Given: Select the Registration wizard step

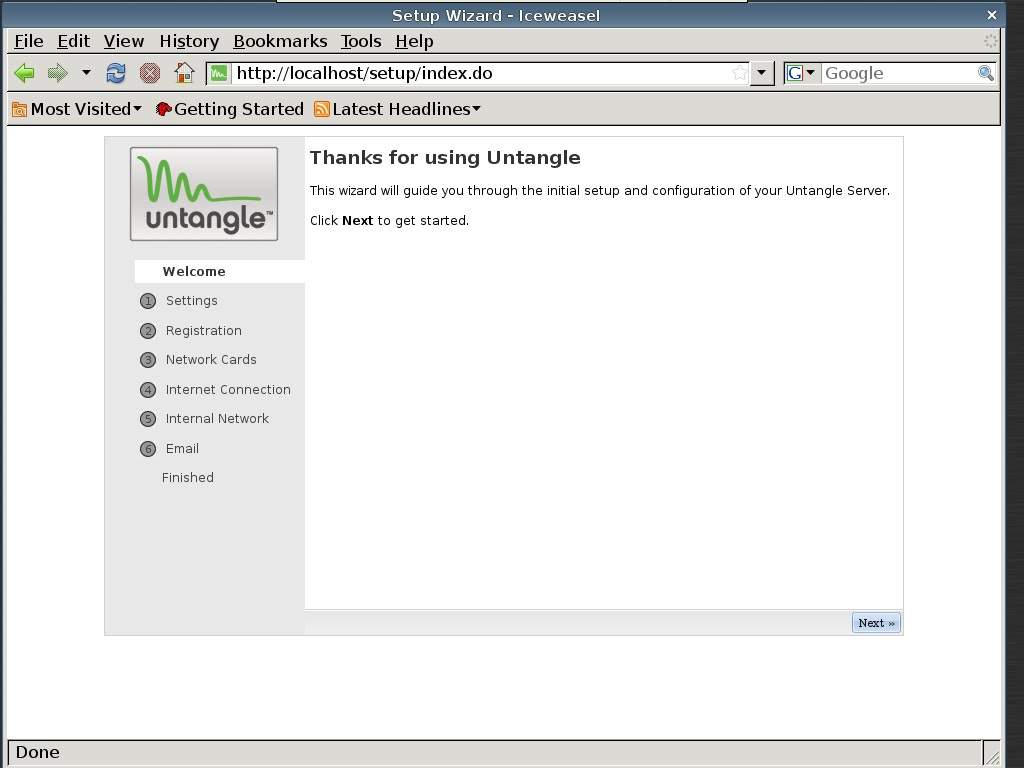Looking at the screenshot, I should (203, 330).
